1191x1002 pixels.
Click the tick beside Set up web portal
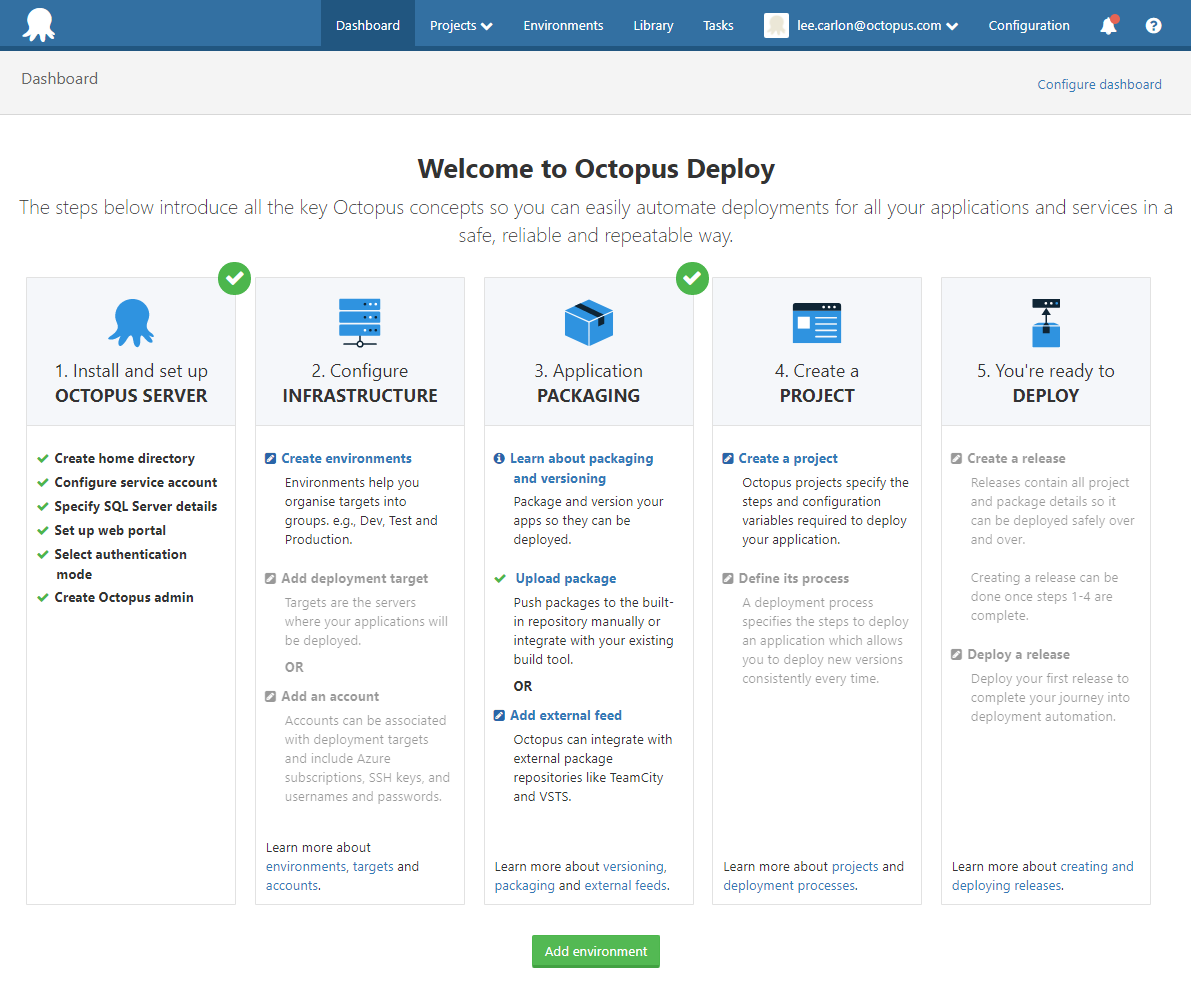(x=43, y=530)
